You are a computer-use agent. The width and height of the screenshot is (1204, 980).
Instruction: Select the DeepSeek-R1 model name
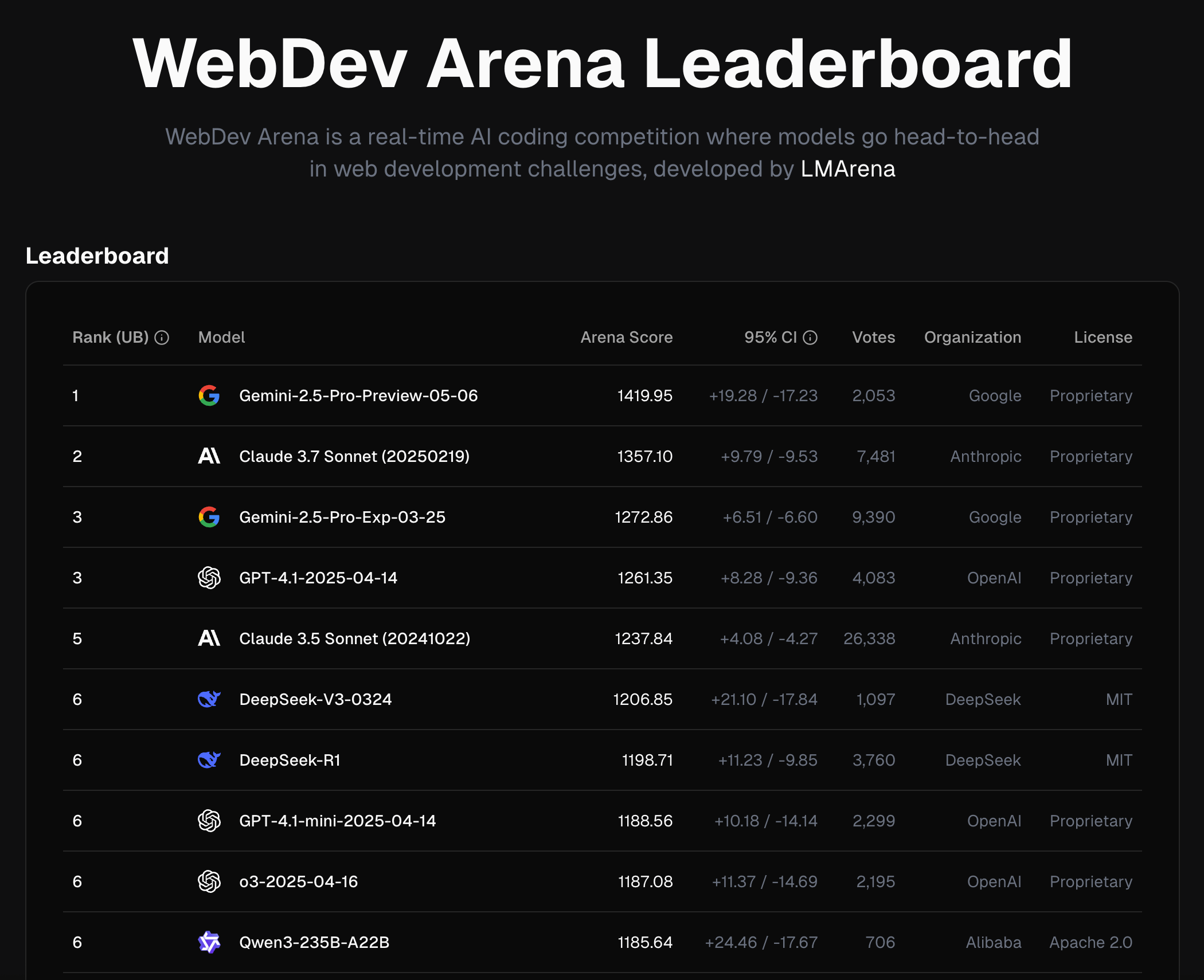click(x=290, y=760)
